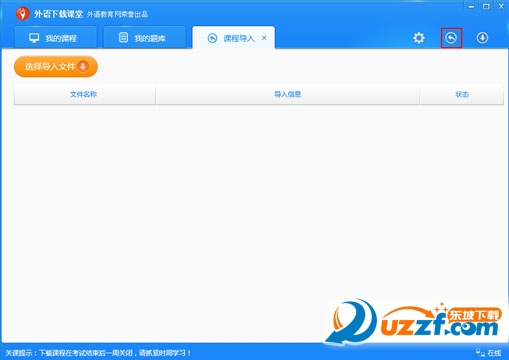Click the 在线 status text
The height and width of the screenshot is (360, 509).
pyautogui.click(x=494, y=353)
